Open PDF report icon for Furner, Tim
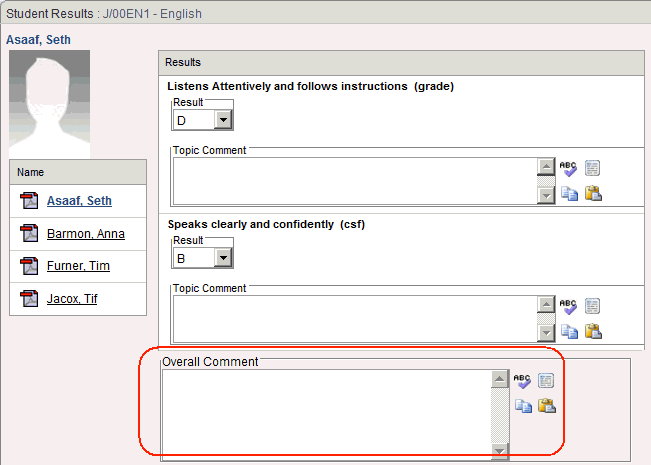Viewport: 651px width, 465px height. click(x=29, y=266)
